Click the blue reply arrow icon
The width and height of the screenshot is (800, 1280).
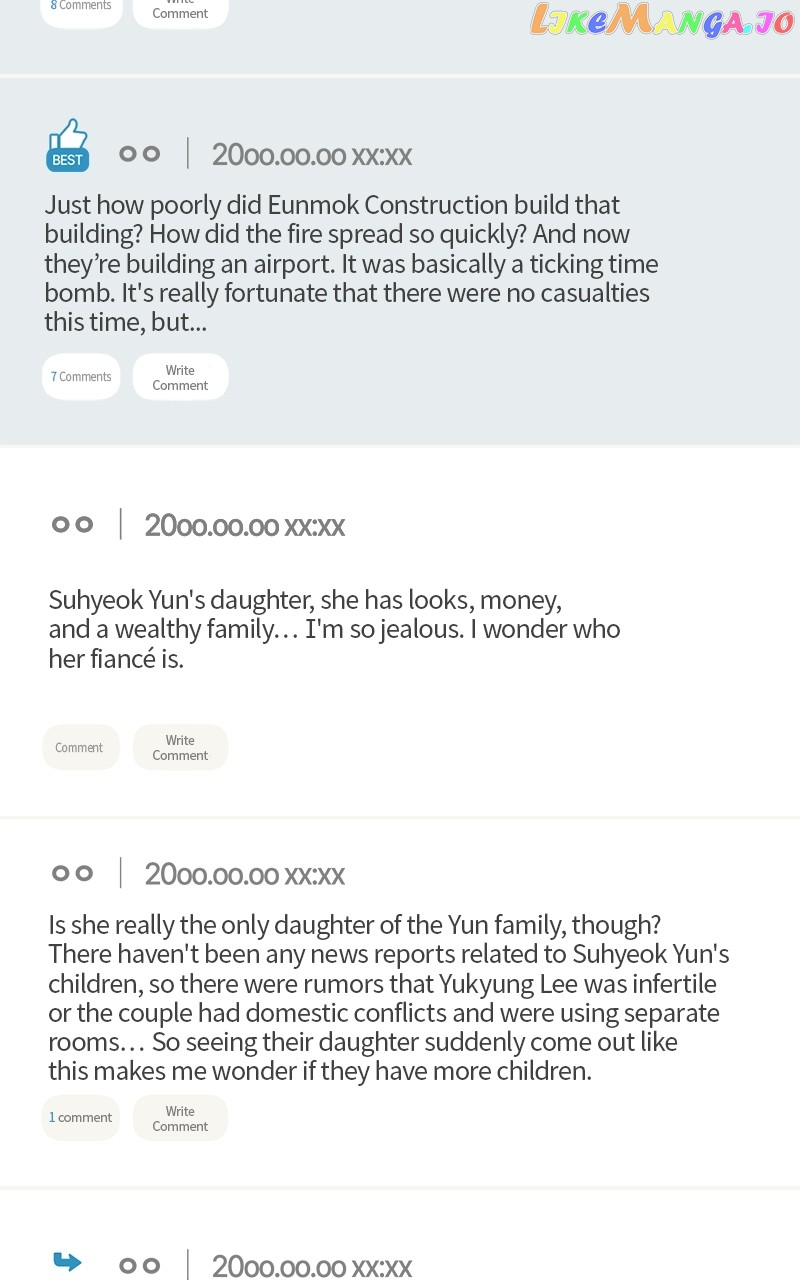67,1261
